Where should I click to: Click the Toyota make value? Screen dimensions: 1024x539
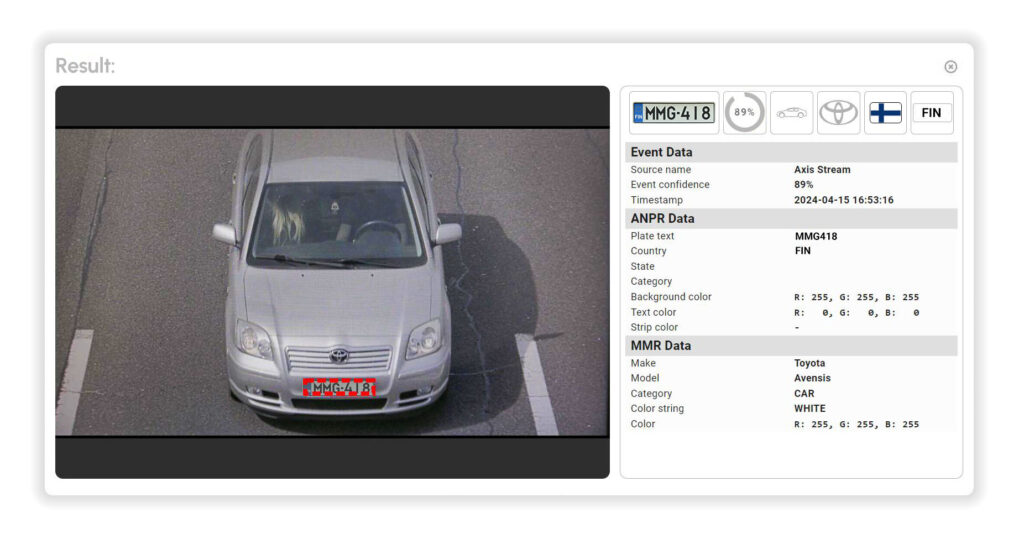pyautogui.click(x=810, y=363)
